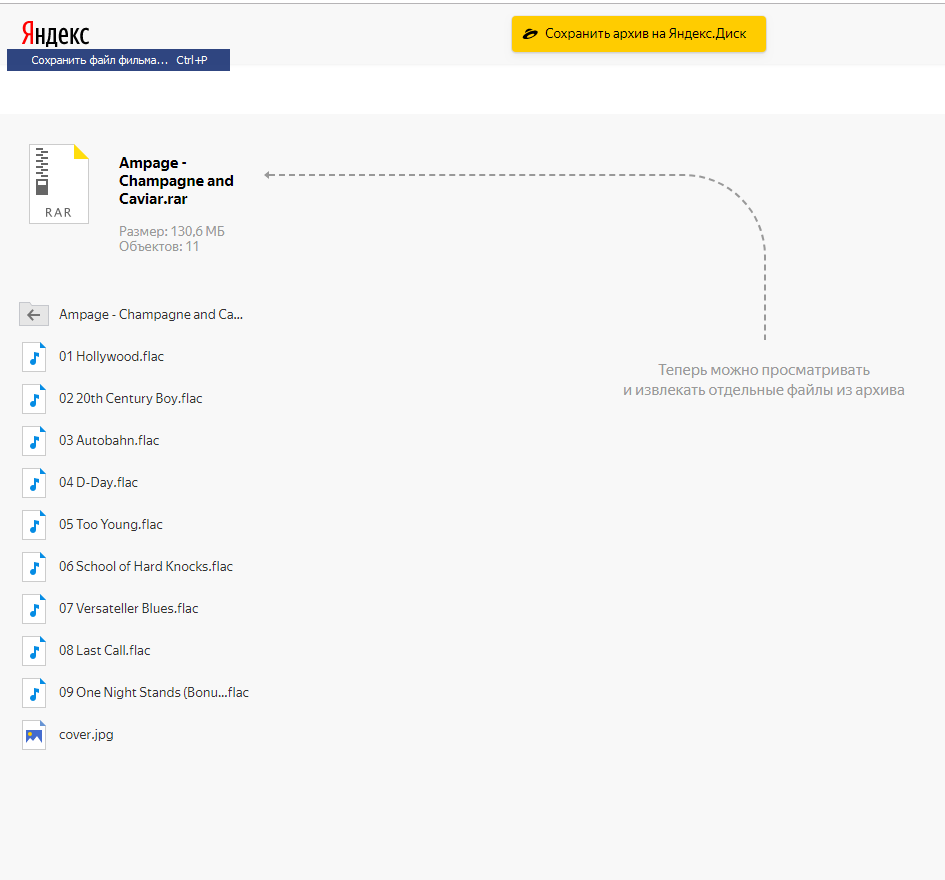Select file name 02 20th Century Boy.flac
The image size is (945, 880).
coord(131,398)
